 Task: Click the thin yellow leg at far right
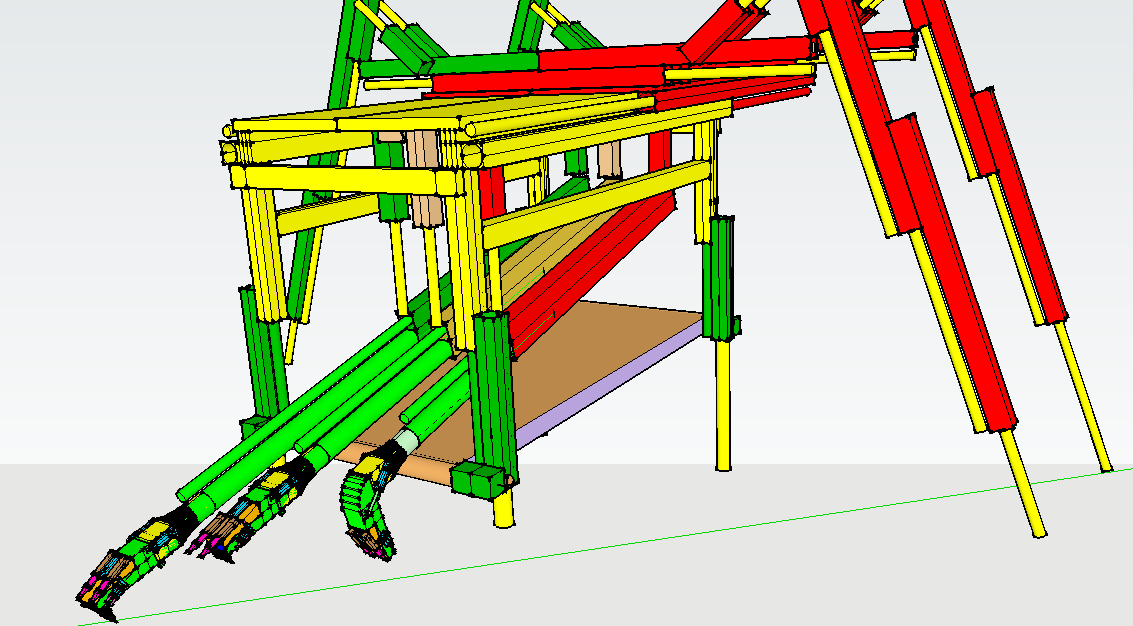pyautogui.click(x=1080, y=398)
